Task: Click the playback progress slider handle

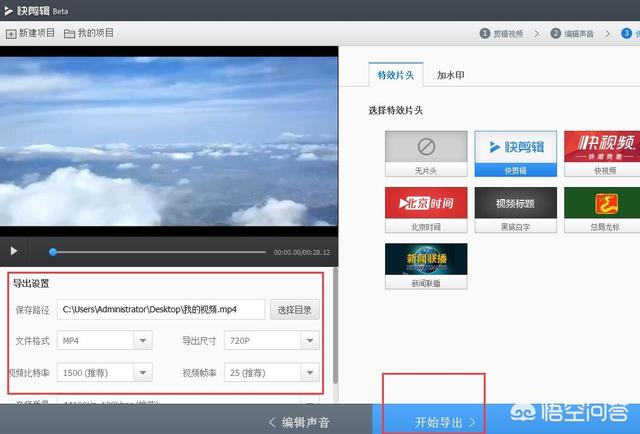Action: point(53,252)
